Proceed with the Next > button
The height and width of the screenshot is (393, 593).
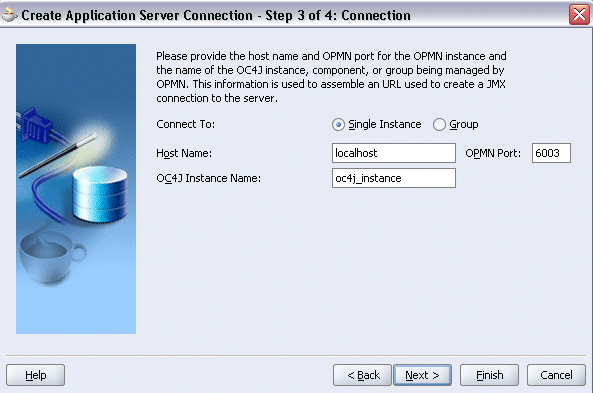(x=422, y=375)
